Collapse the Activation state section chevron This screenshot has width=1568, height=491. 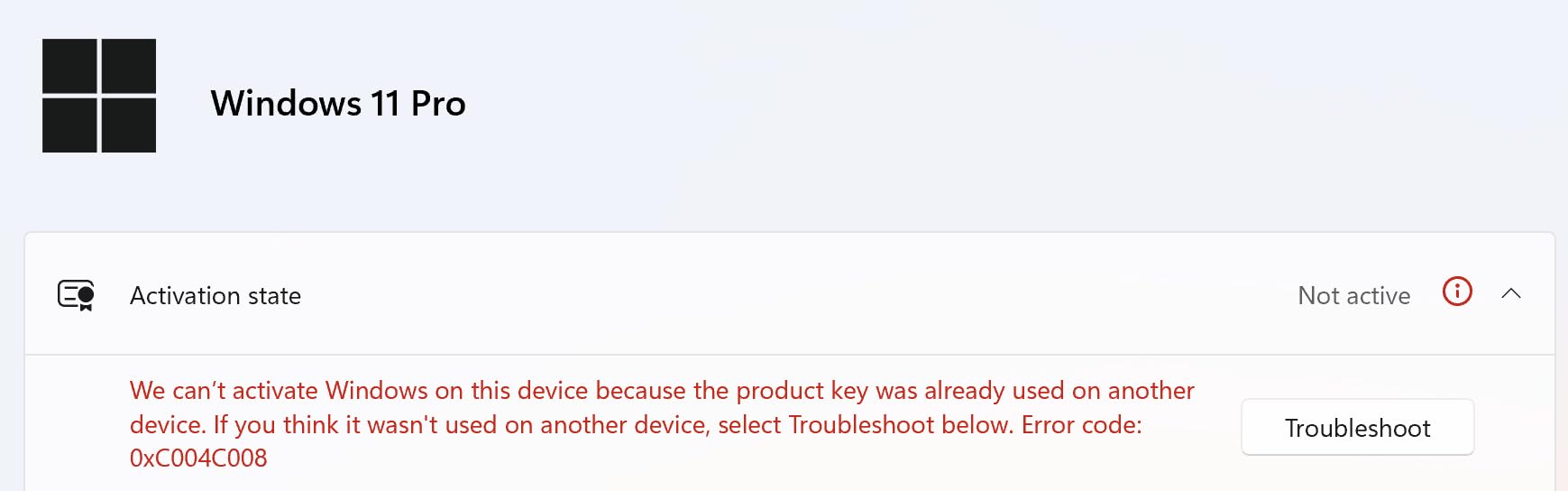(1511, 293)
